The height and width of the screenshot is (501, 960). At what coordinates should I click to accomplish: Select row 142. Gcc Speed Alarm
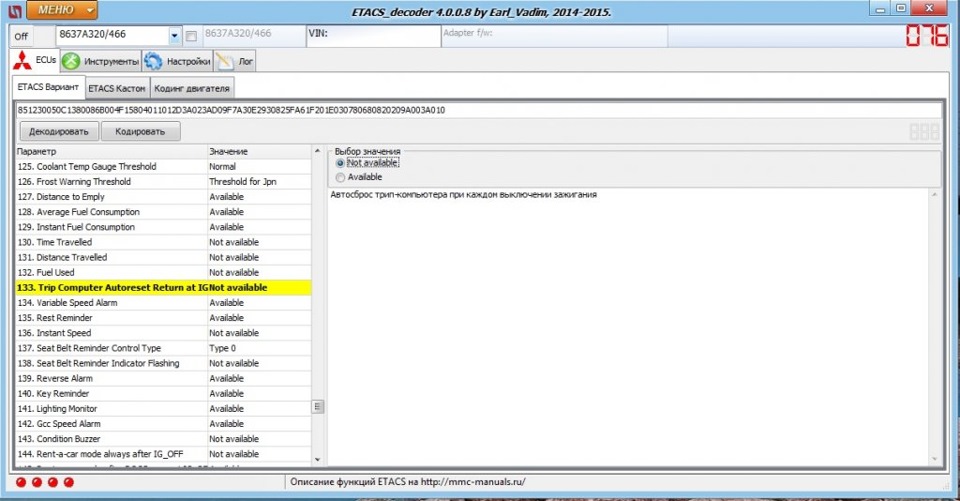click(163, 424)
